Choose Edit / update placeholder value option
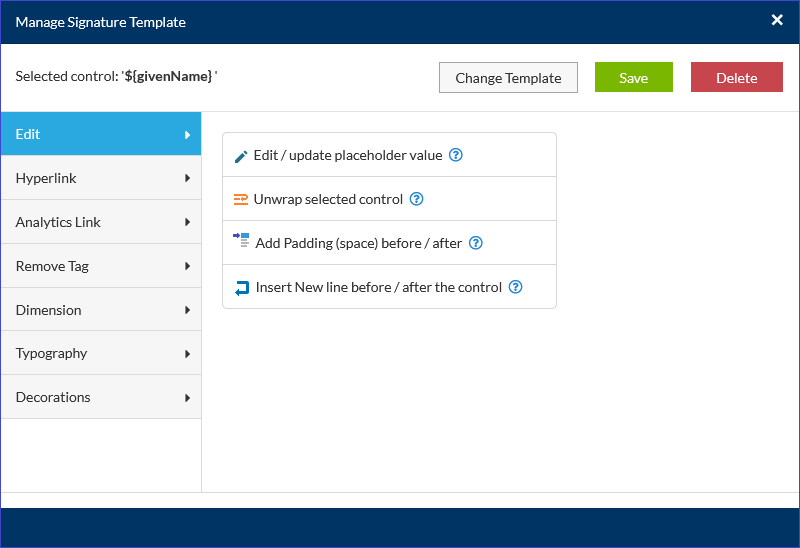The image size is (800, 548). click(x=347, y=155)
